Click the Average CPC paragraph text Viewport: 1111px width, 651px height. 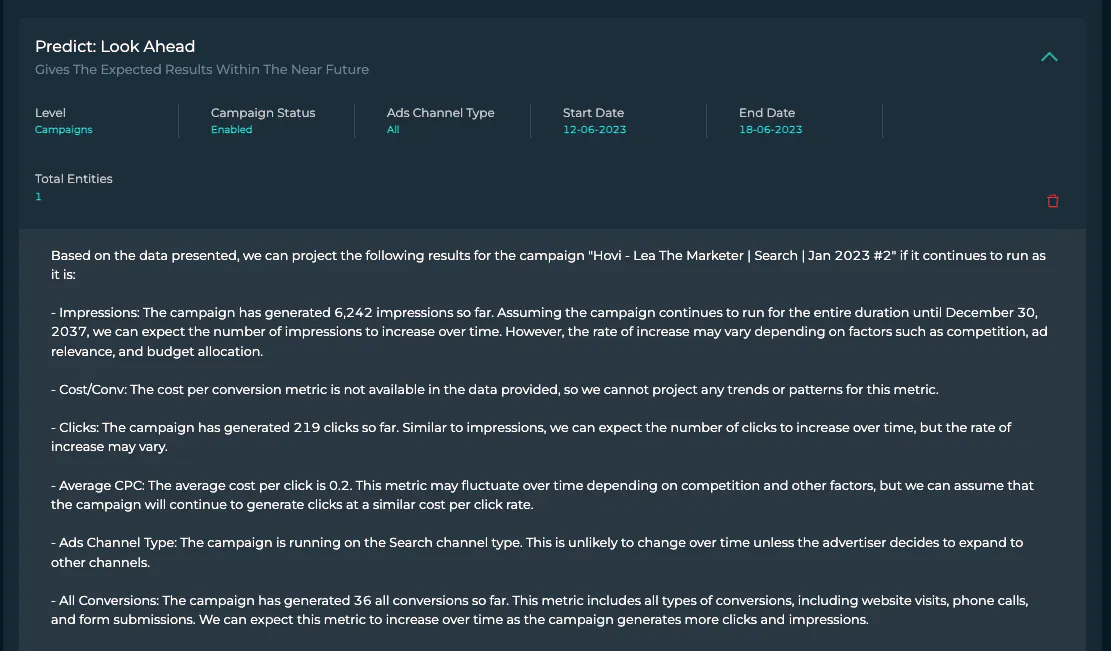542,495
